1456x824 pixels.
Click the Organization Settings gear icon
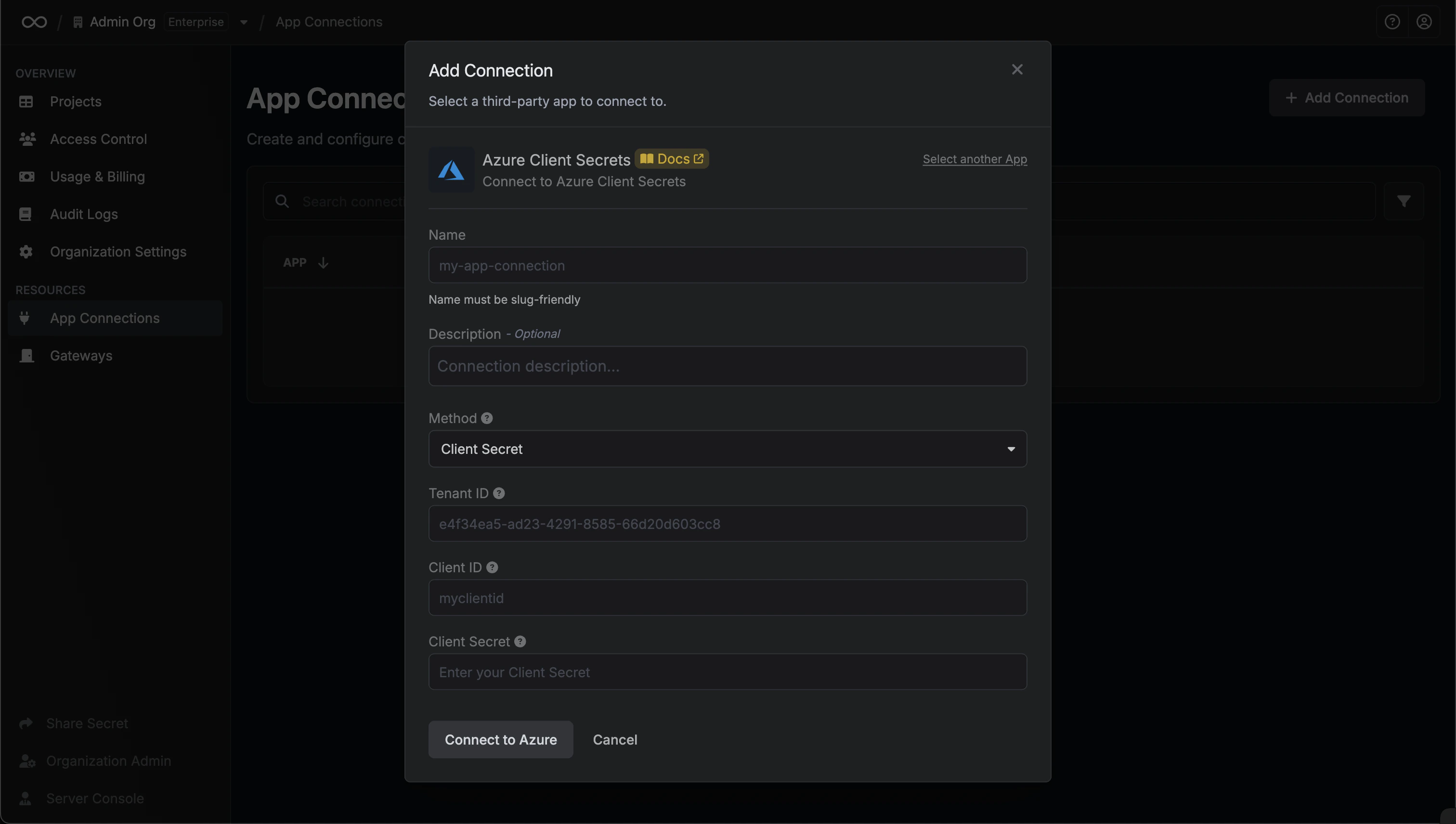[26, 252]
